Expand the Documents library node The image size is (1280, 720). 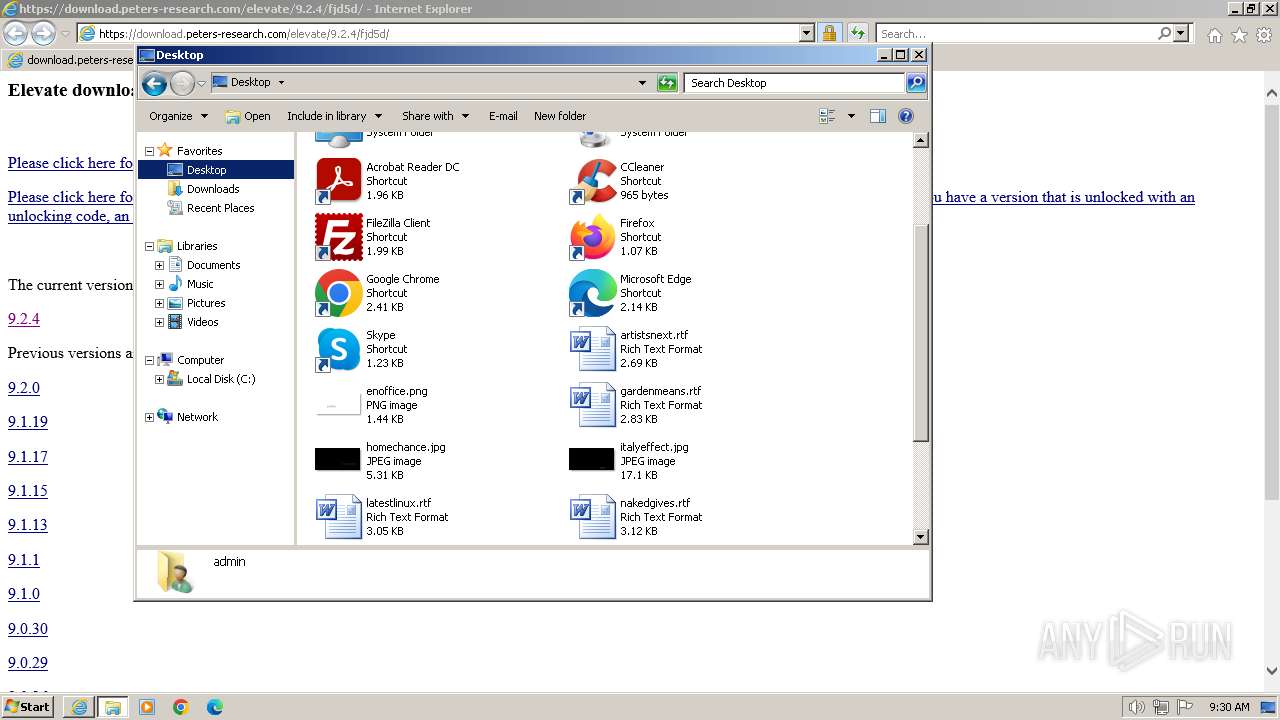pos(159,265)
